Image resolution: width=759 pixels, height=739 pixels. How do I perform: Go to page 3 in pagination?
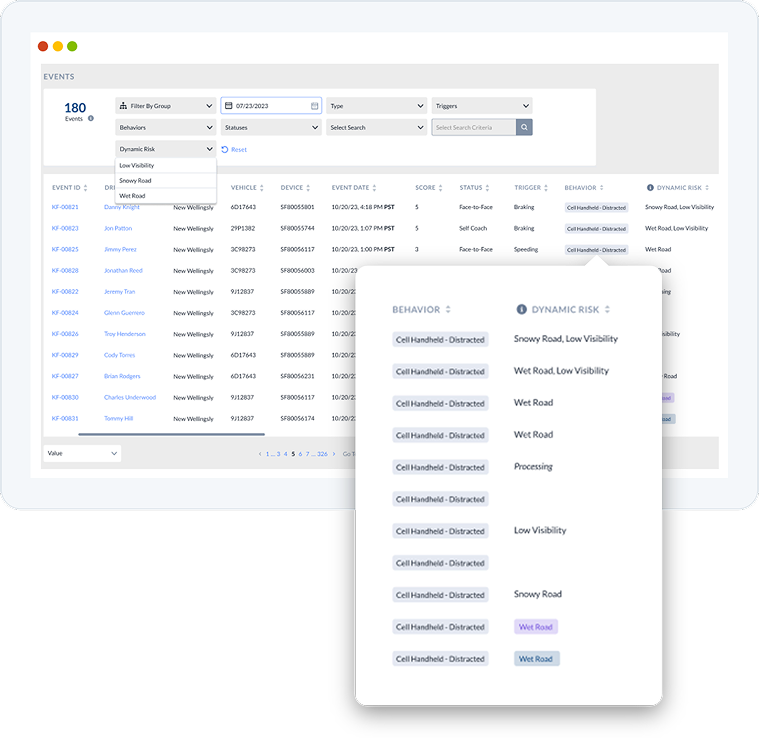tap(278, 454)
